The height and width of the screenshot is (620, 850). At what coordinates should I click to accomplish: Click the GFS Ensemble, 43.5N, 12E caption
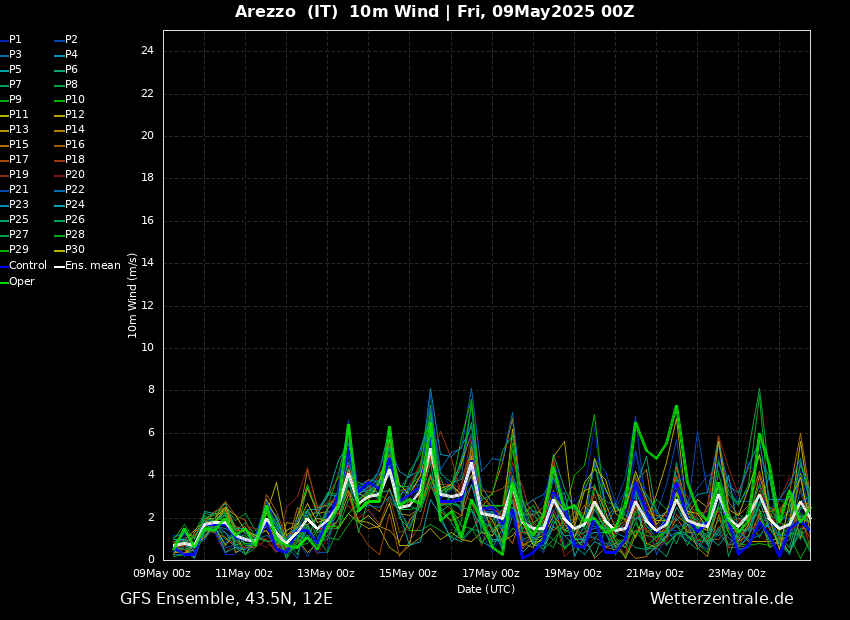point(226,599)
